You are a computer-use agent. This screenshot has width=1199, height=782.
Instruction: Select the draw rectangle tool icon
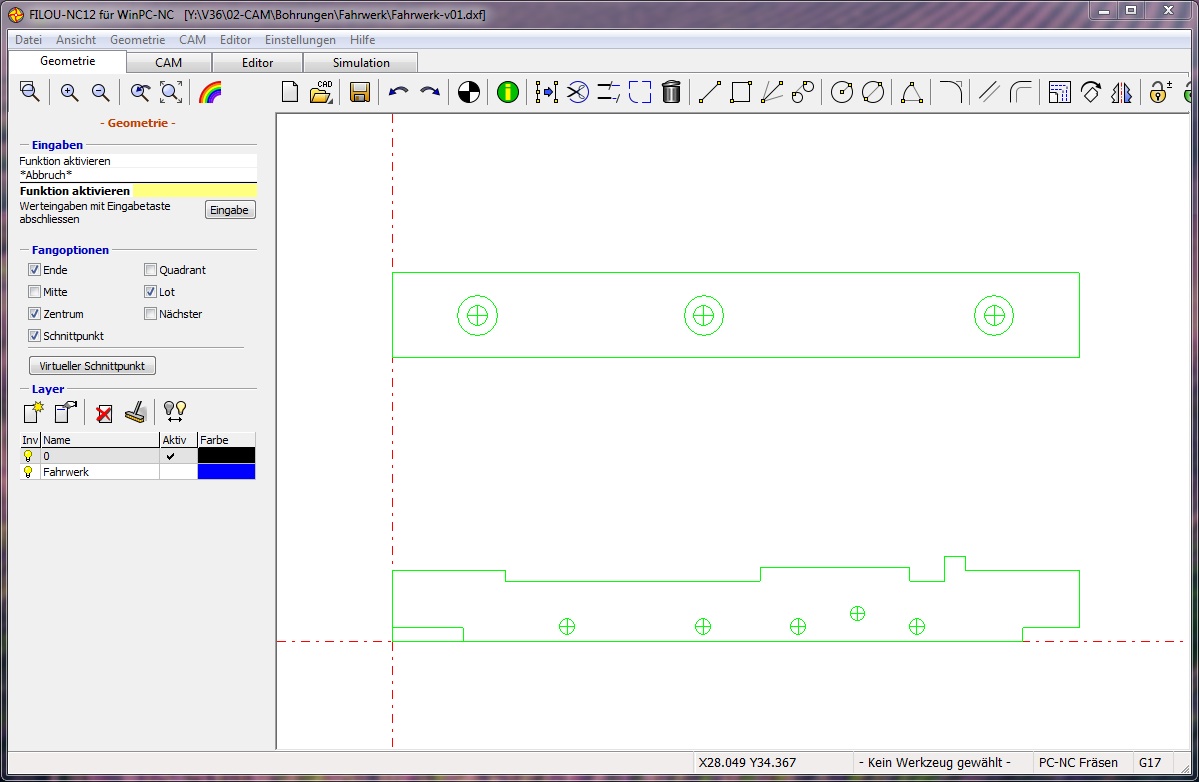coord(740,92)
